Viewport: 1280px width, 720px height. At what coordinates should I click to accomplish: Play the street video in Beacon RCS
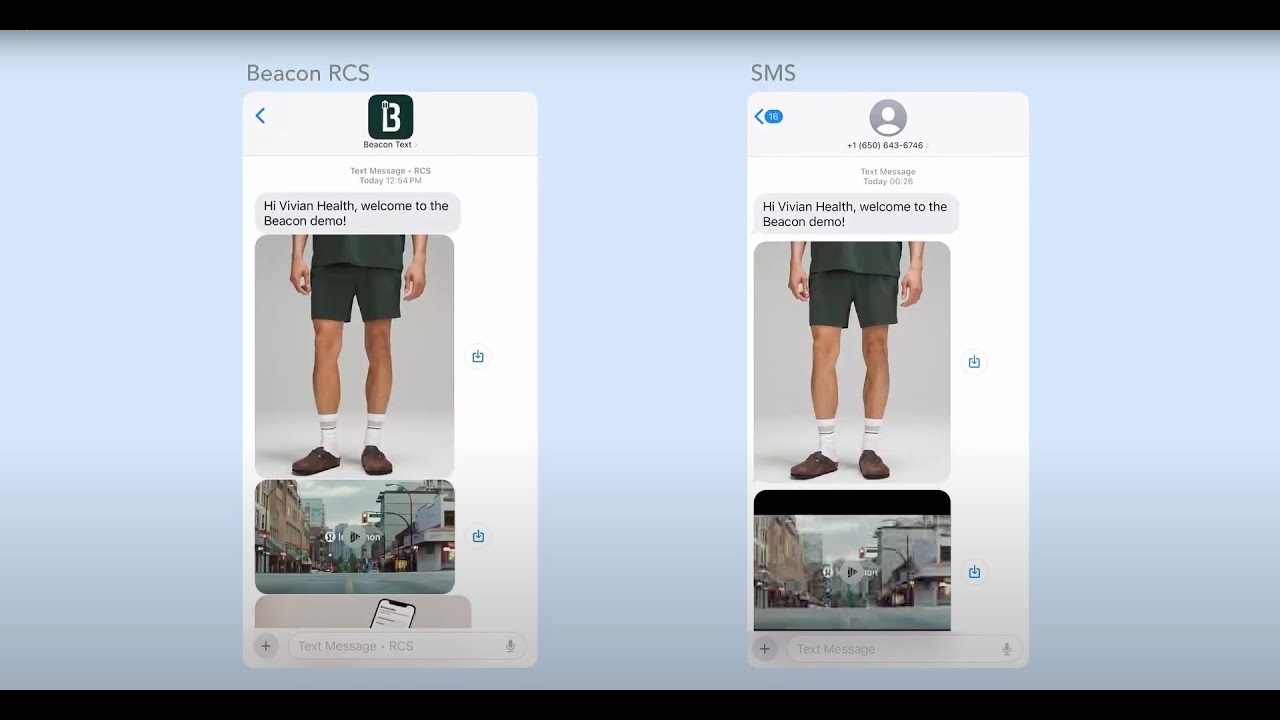pos(354,537)
